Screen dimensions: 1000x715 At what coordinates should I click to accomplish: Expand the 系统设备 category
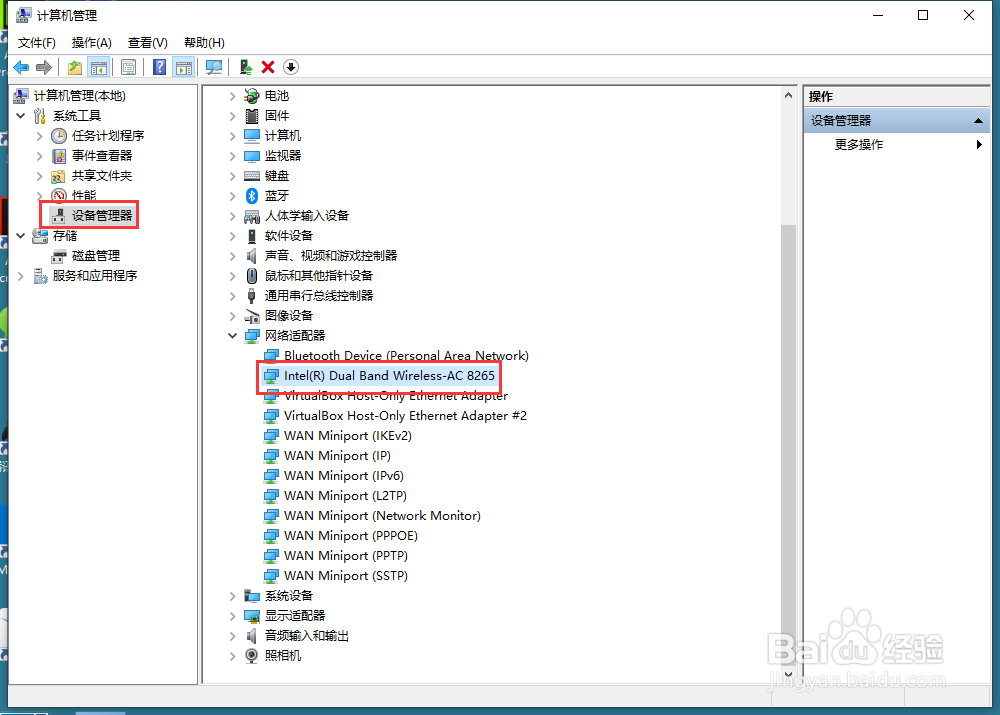coord(233,596)
